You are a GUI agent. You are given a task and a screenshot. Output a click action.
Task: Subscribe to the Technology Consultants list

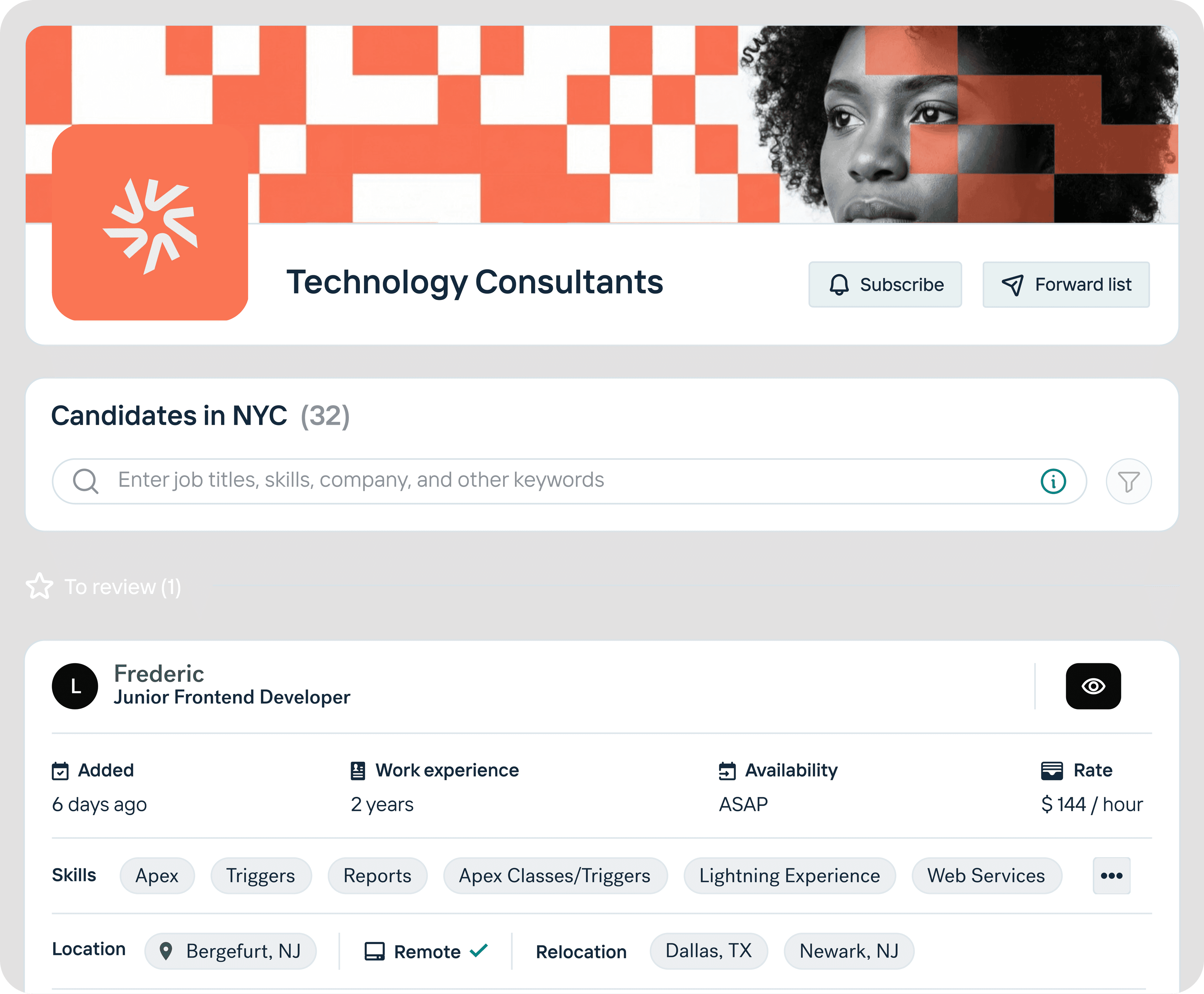pos(885,285)
